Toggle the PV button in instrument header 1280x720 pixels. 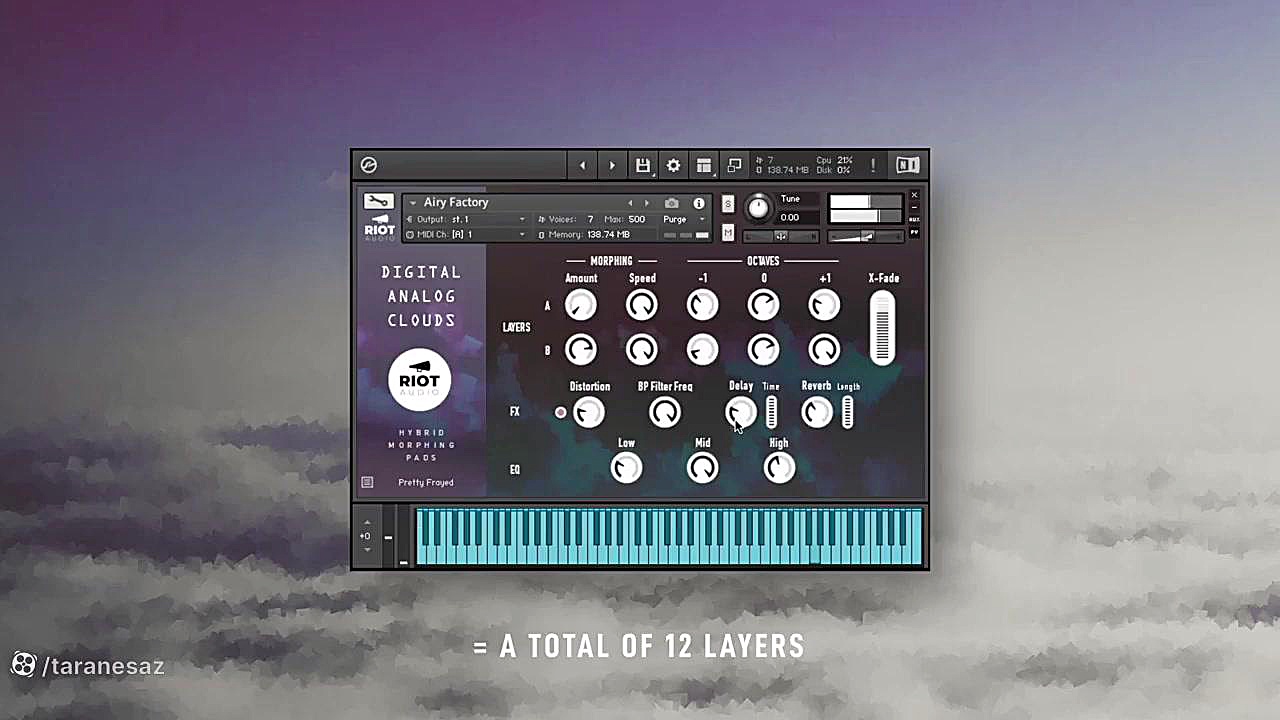[914, 233]
